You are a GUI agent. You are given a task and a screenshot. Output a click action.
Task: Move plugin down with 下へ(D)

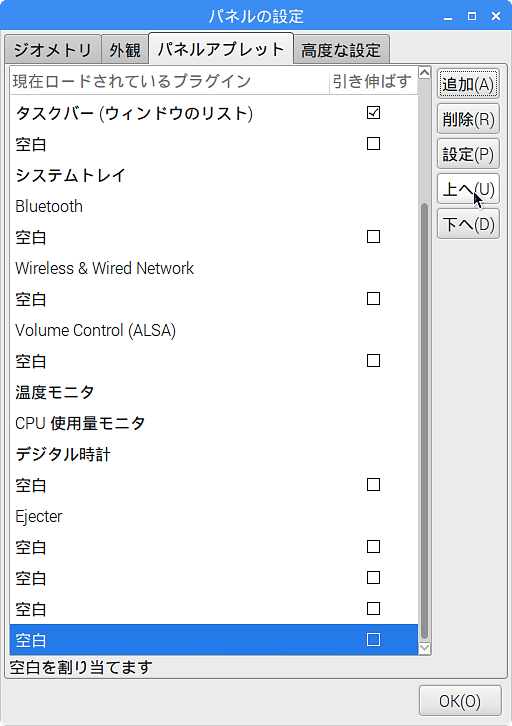[468, 224]
